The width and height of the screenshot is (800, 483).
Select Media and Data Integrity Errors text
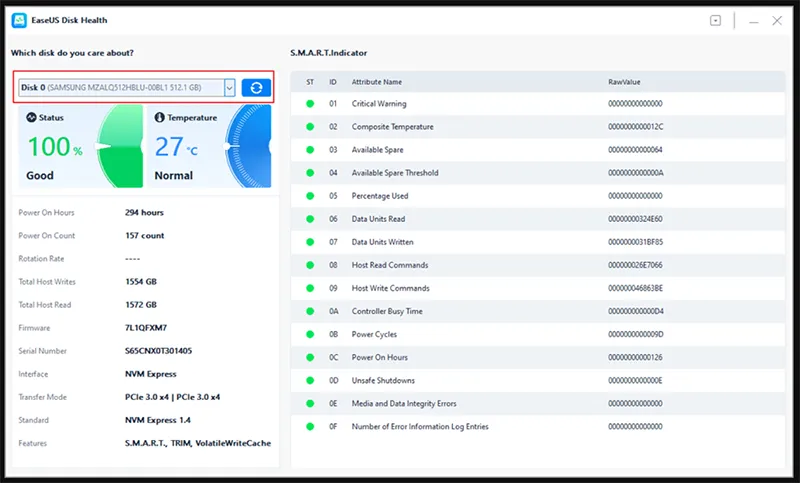point(404,403)
